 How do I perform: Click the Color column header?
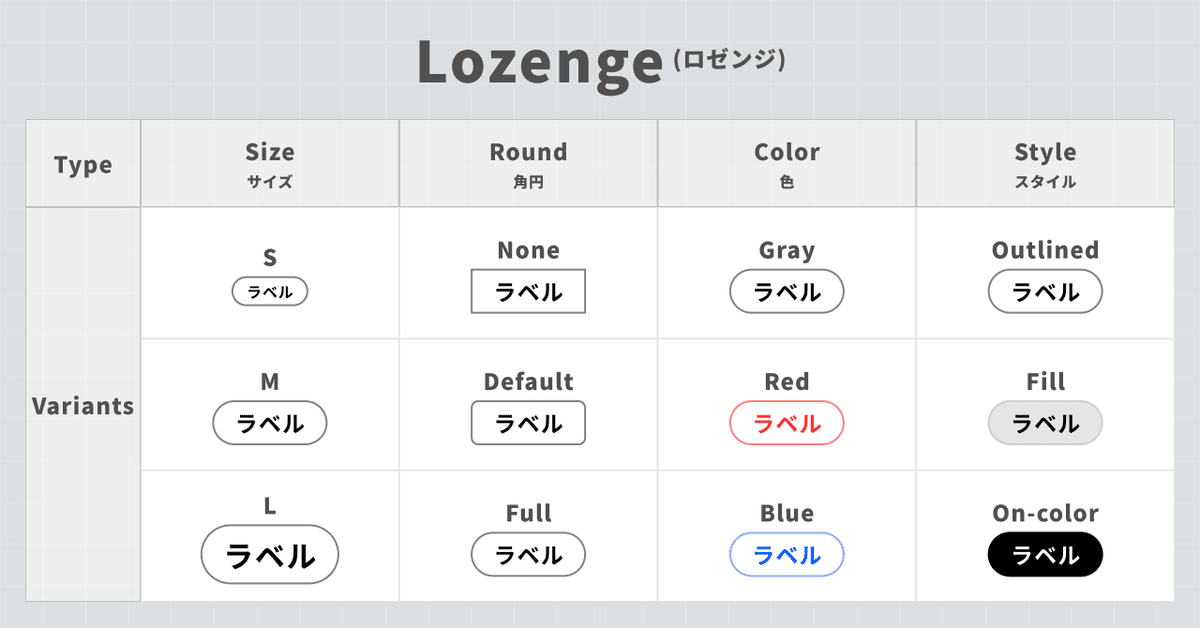[x=787, y=163]
